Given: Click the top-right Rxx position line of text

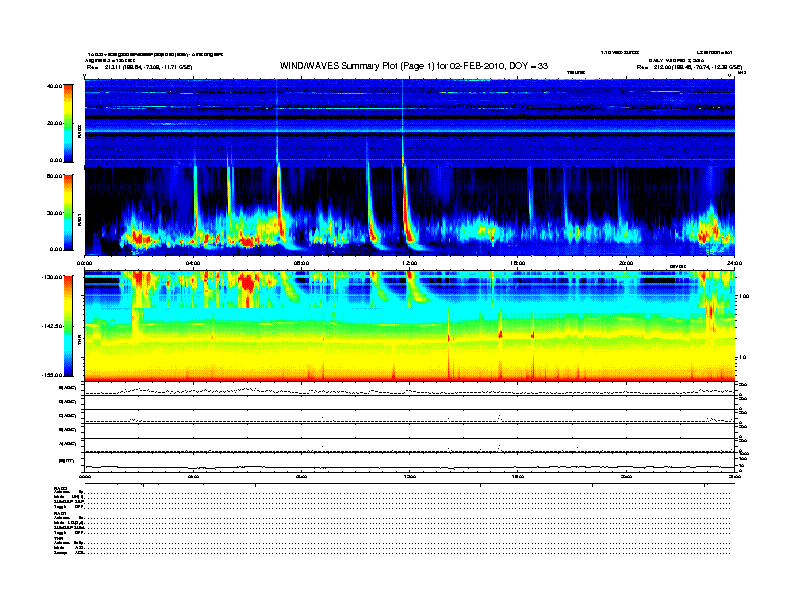Looking at the screenshot, I should click(689, 67).
